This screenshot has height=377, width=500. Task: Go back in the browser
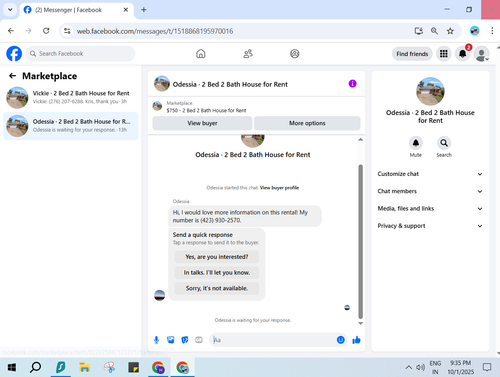point(11,31)
